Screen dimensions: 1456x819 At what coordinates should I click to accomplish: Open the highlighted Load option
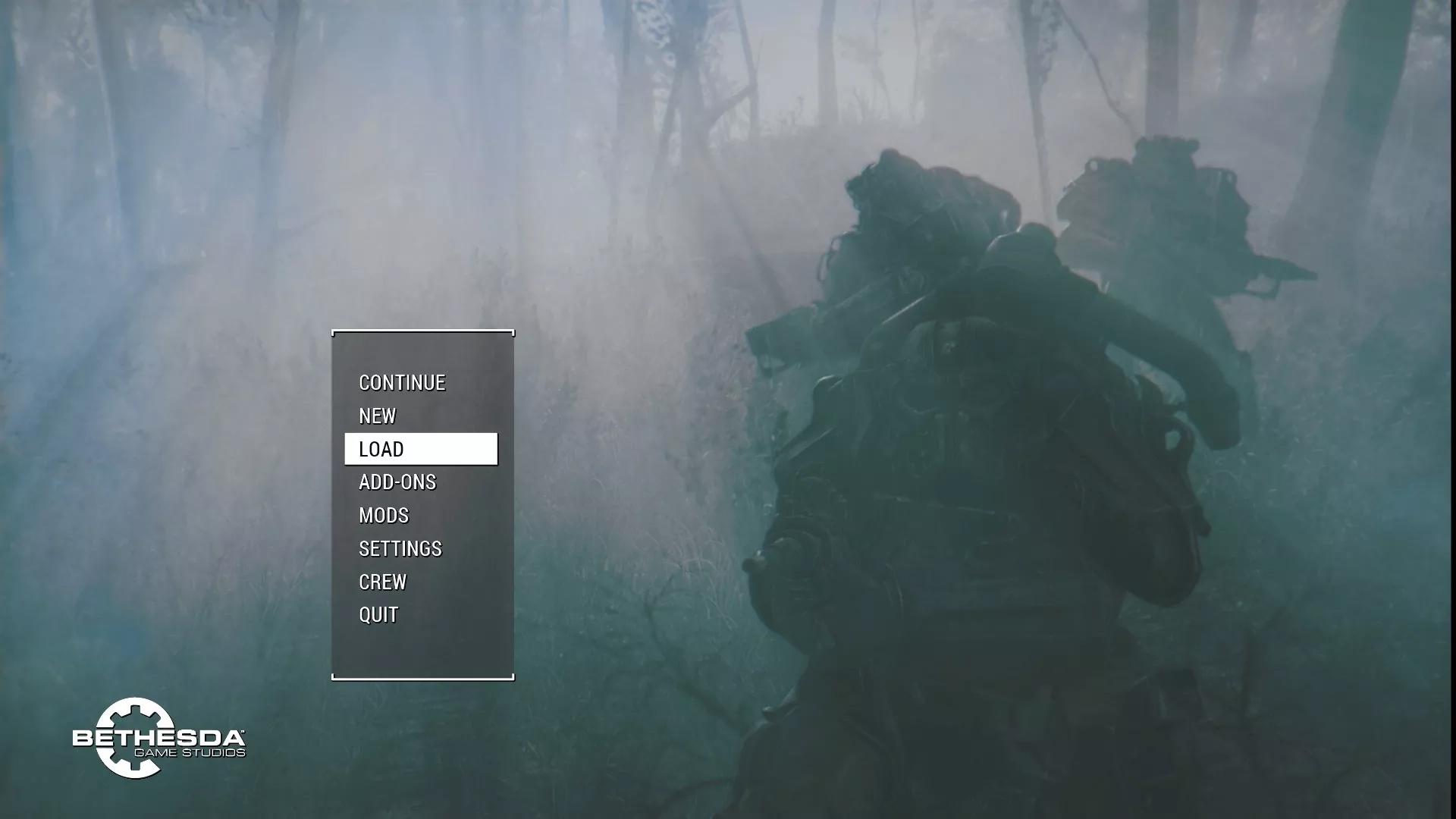pyautogui.click(x=421, y=449)
